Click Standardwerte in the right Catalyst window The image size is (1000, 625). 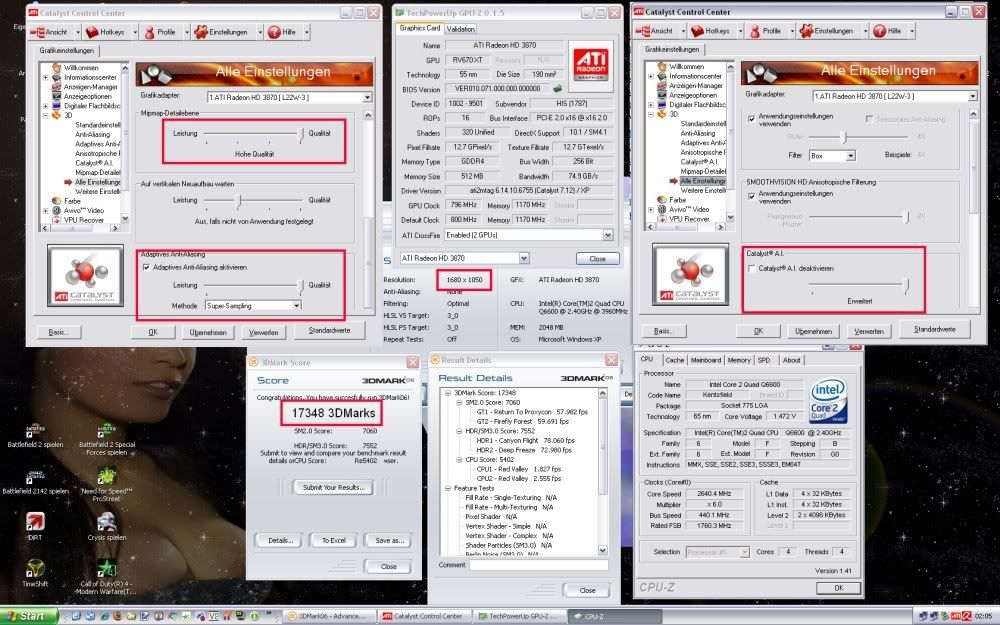[934, 329]
